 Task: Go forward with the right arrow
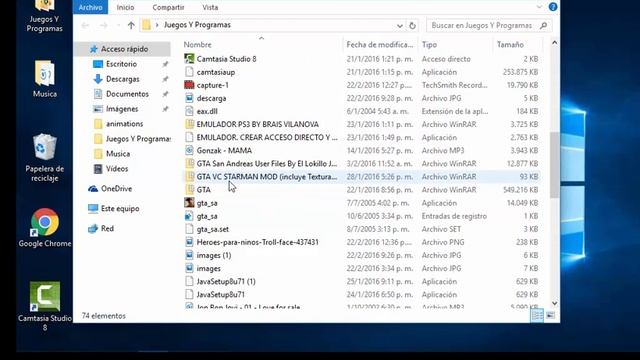(104, 25)
